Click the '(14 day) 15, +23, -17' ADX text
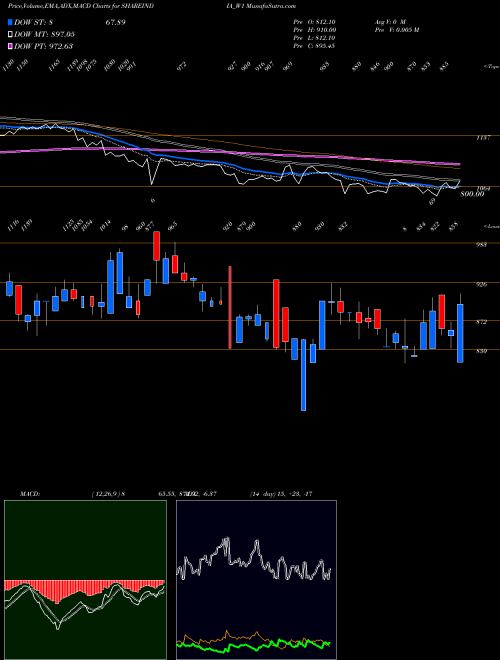The width and height of the screenshot is (500, 660). click(280, 494)
